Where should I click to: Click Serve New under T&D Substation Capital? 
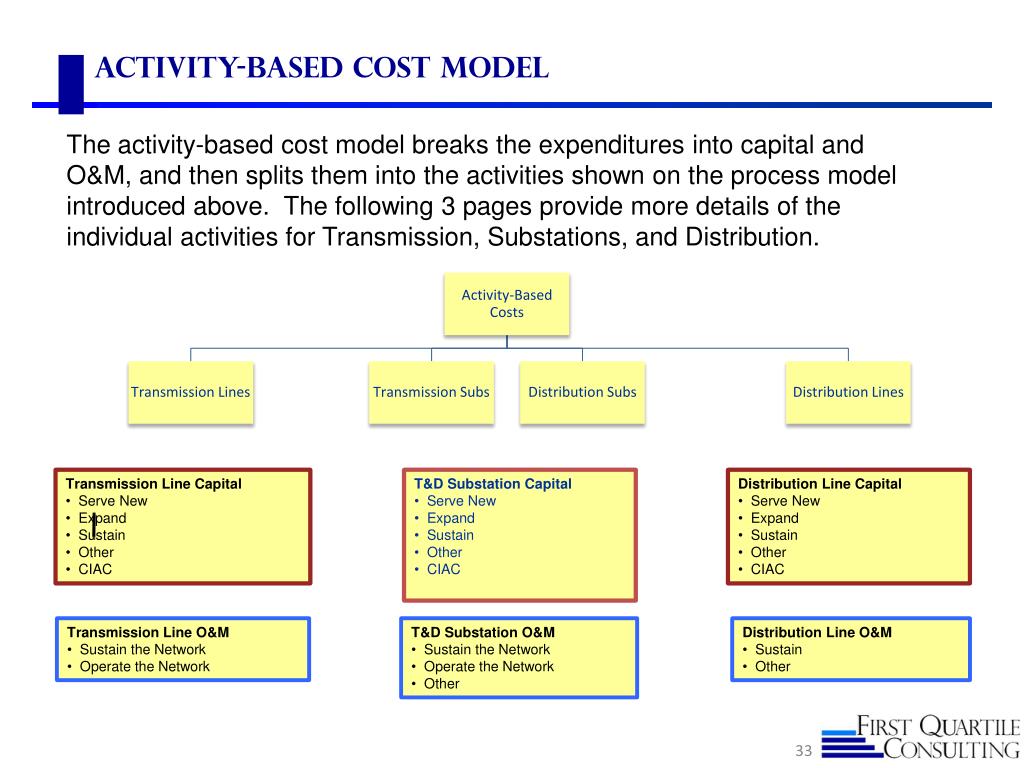tap(461, 501)
